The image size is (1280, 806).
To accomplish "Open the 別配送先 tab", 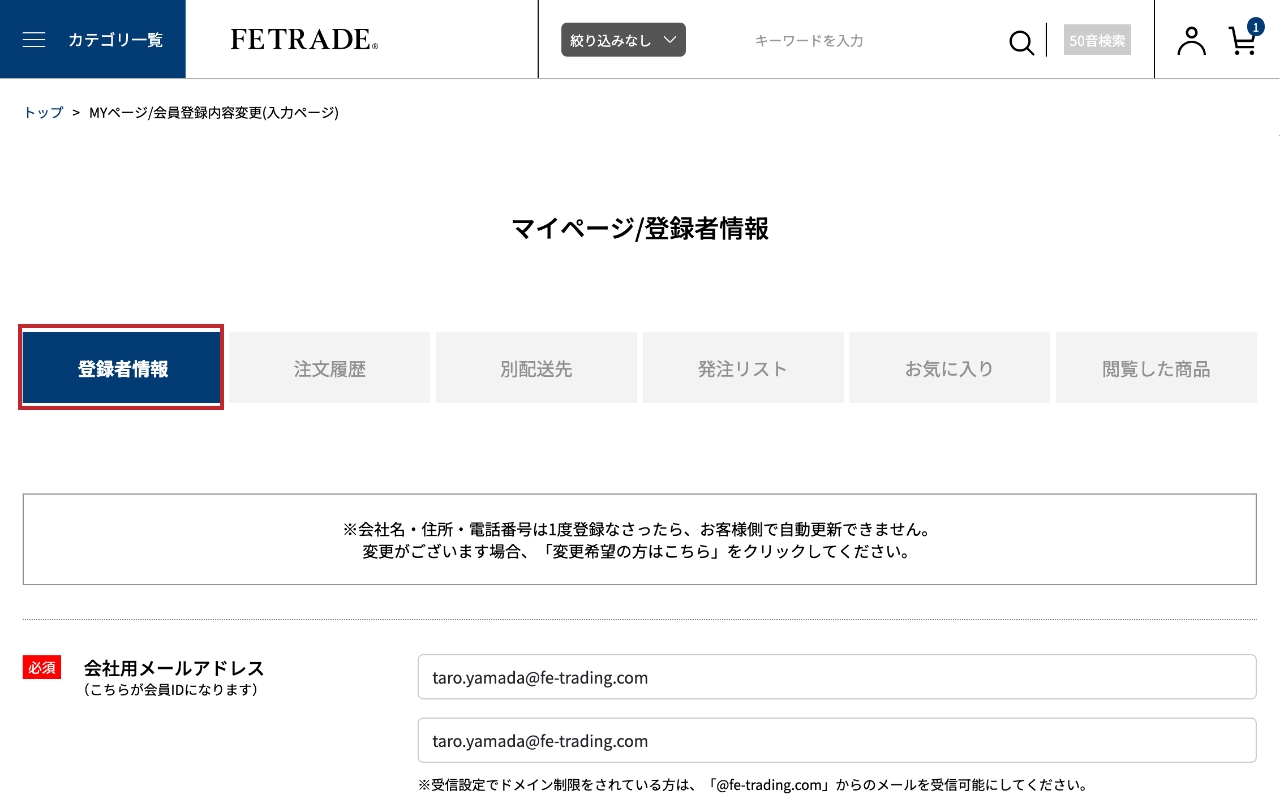I will click(x=536, y=369).
